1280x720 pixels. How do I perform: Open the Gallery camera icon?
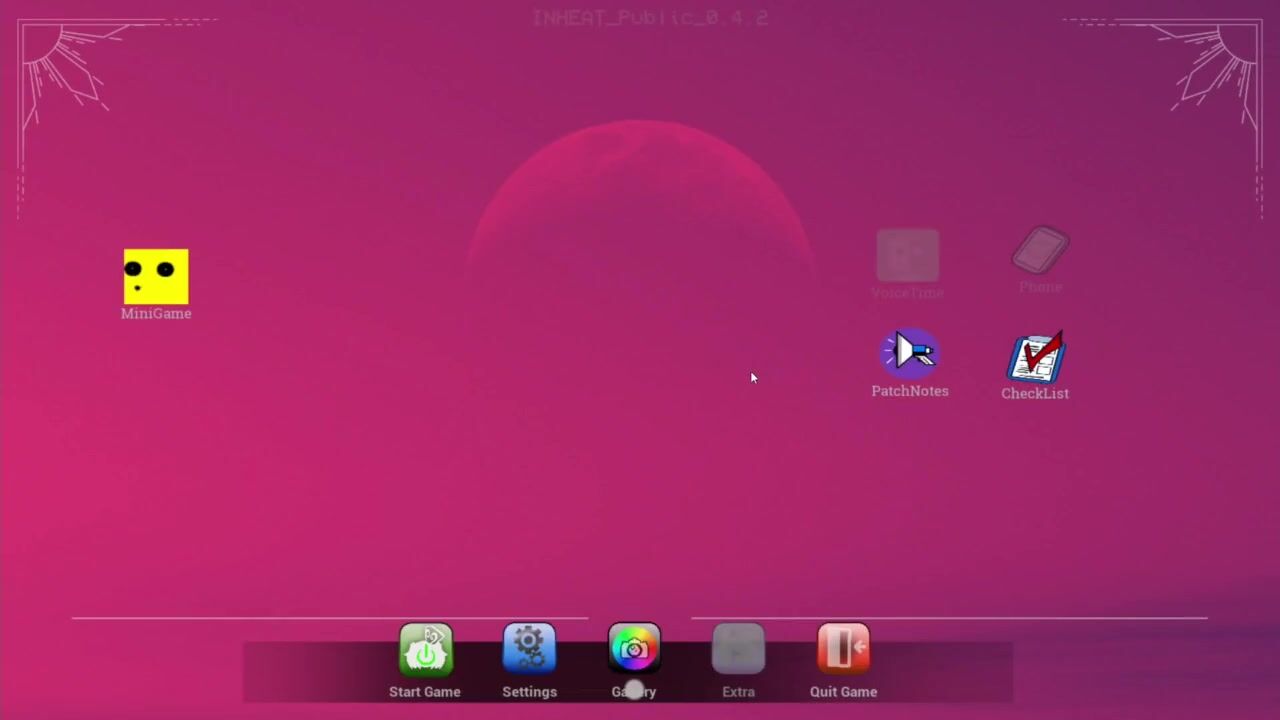coord(634,649)
